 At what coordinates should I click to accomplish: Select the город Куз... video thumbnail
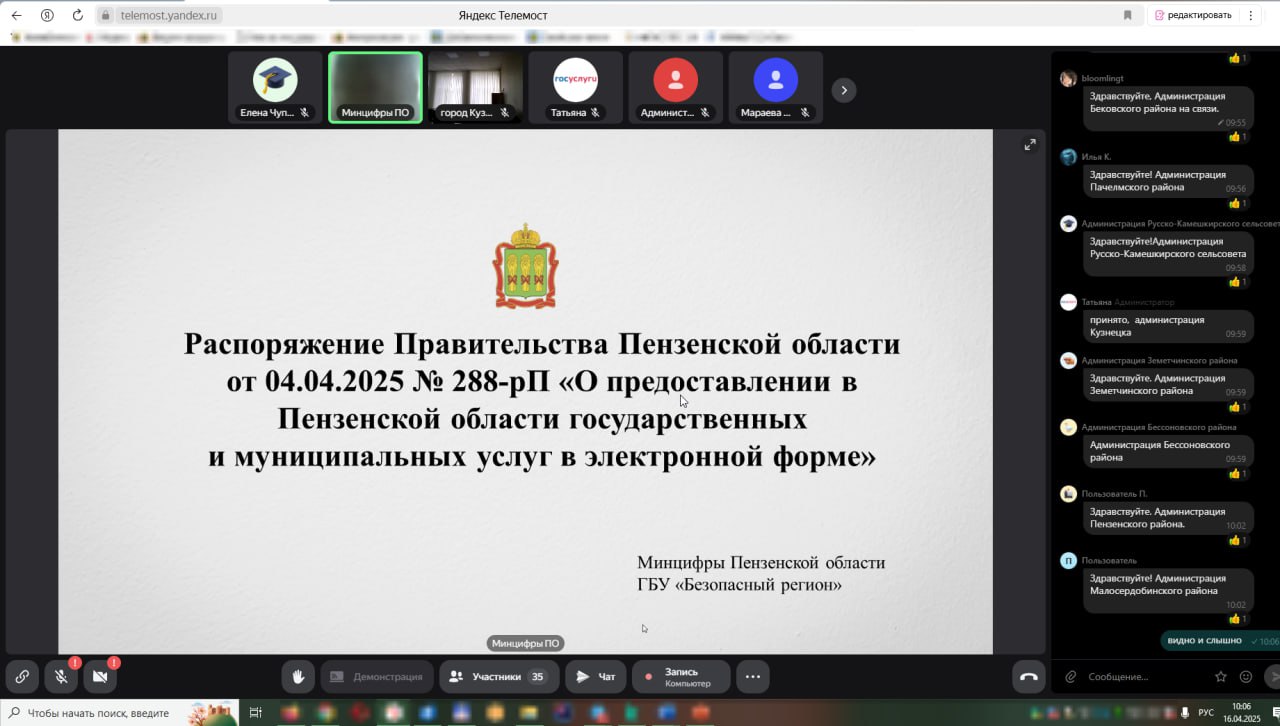tap(475, 87)
